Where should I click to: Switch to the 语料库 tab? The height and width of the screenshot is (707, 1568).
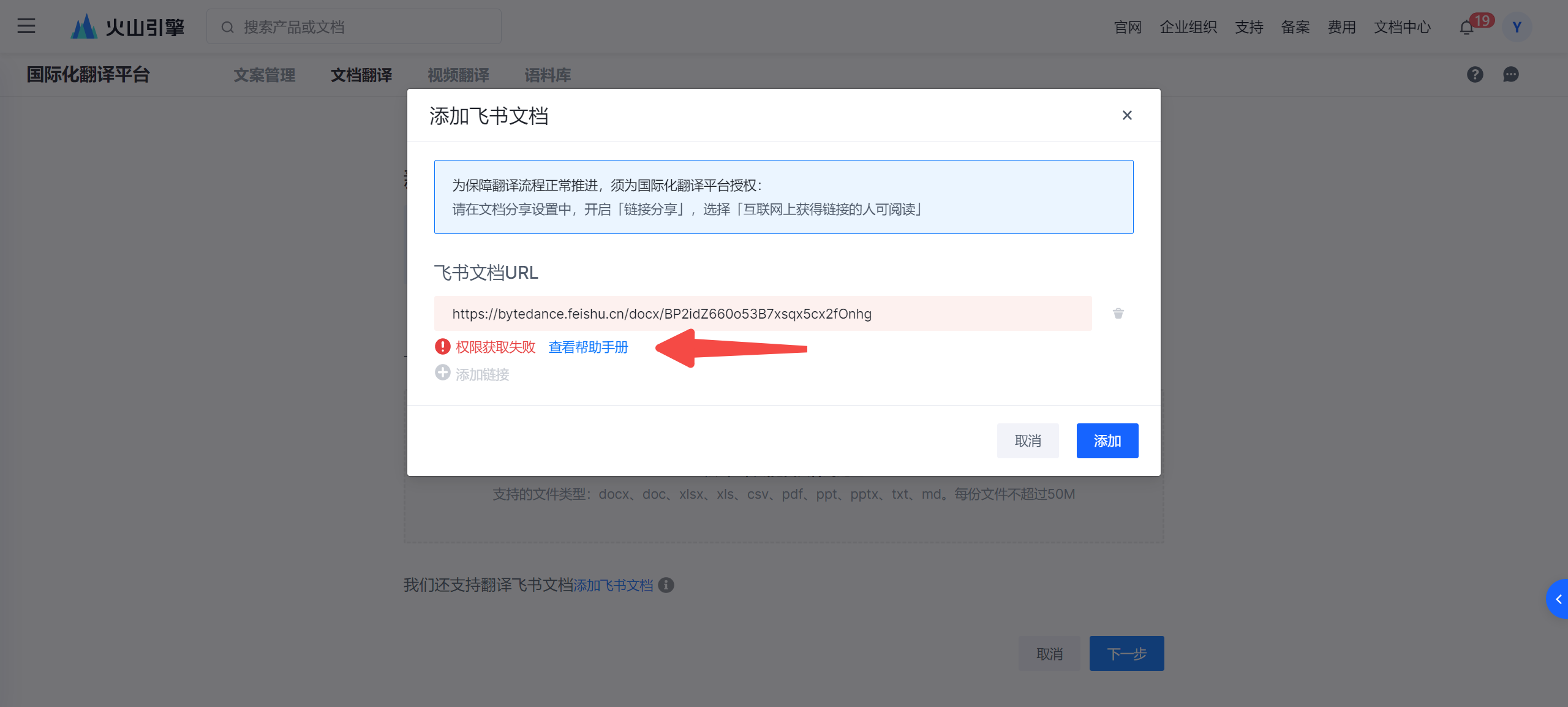point(548,75)
